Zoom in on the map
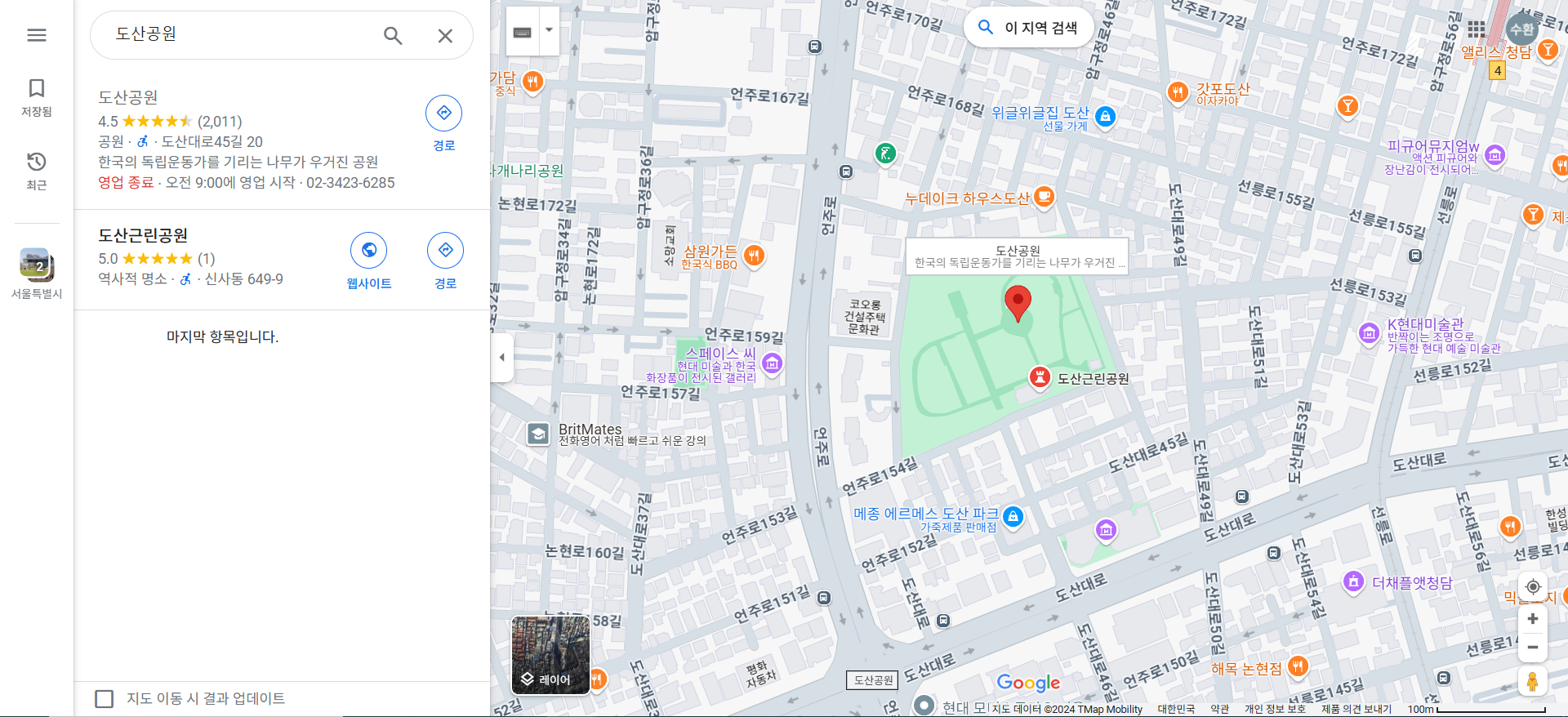 click(x=1533, y=619)
